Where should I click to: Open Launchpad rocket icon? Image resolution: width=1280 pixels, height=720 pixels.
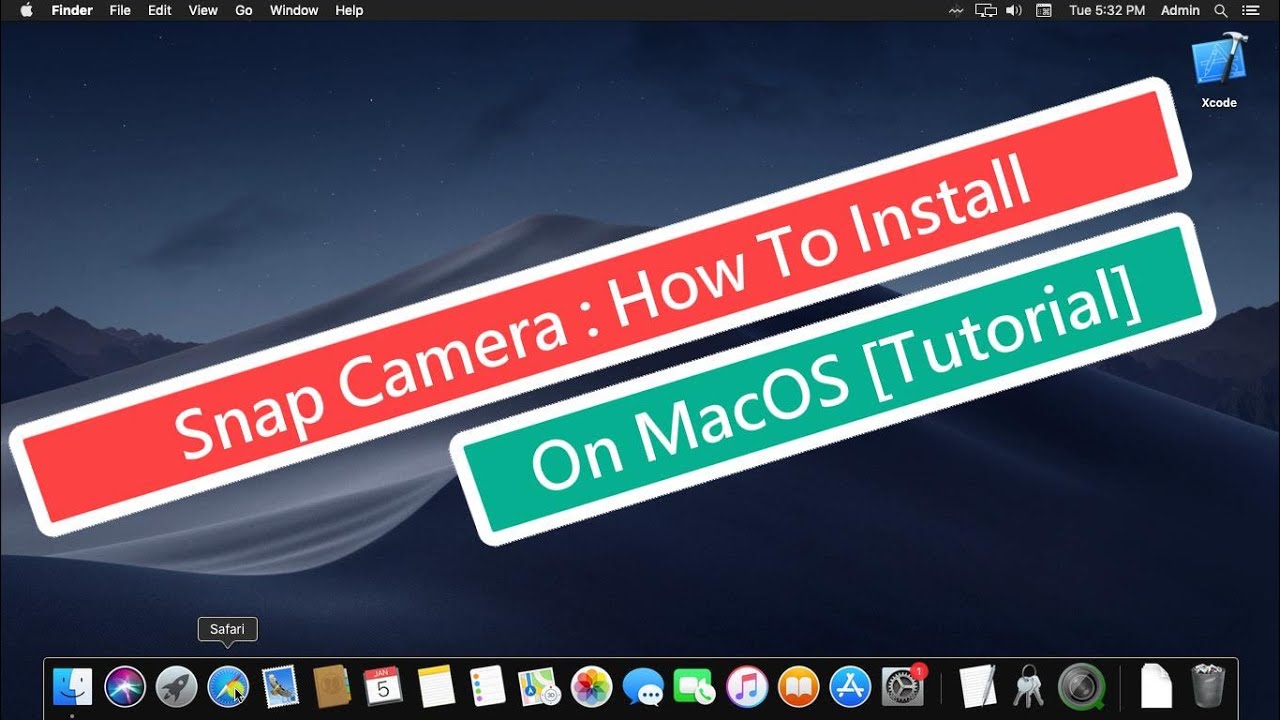(x=176, y=687)
